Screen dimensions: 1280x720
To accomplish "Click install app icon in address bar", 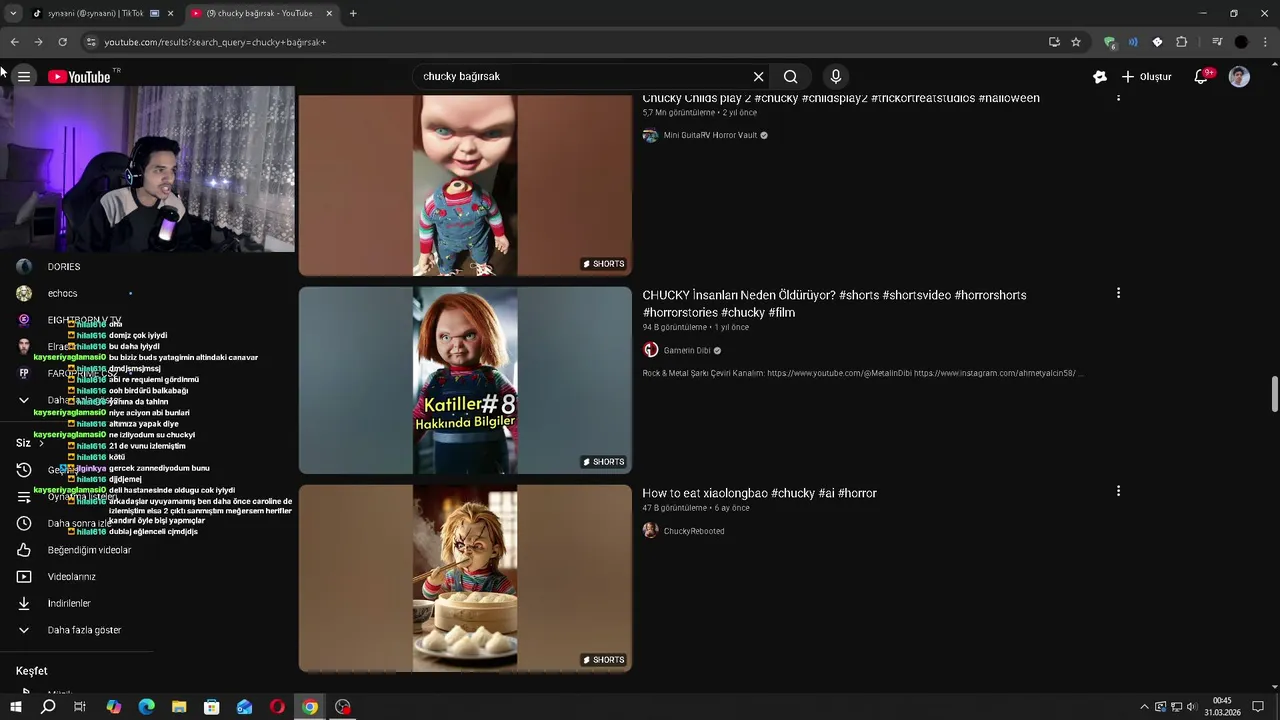I will [x=1054, y=42].
